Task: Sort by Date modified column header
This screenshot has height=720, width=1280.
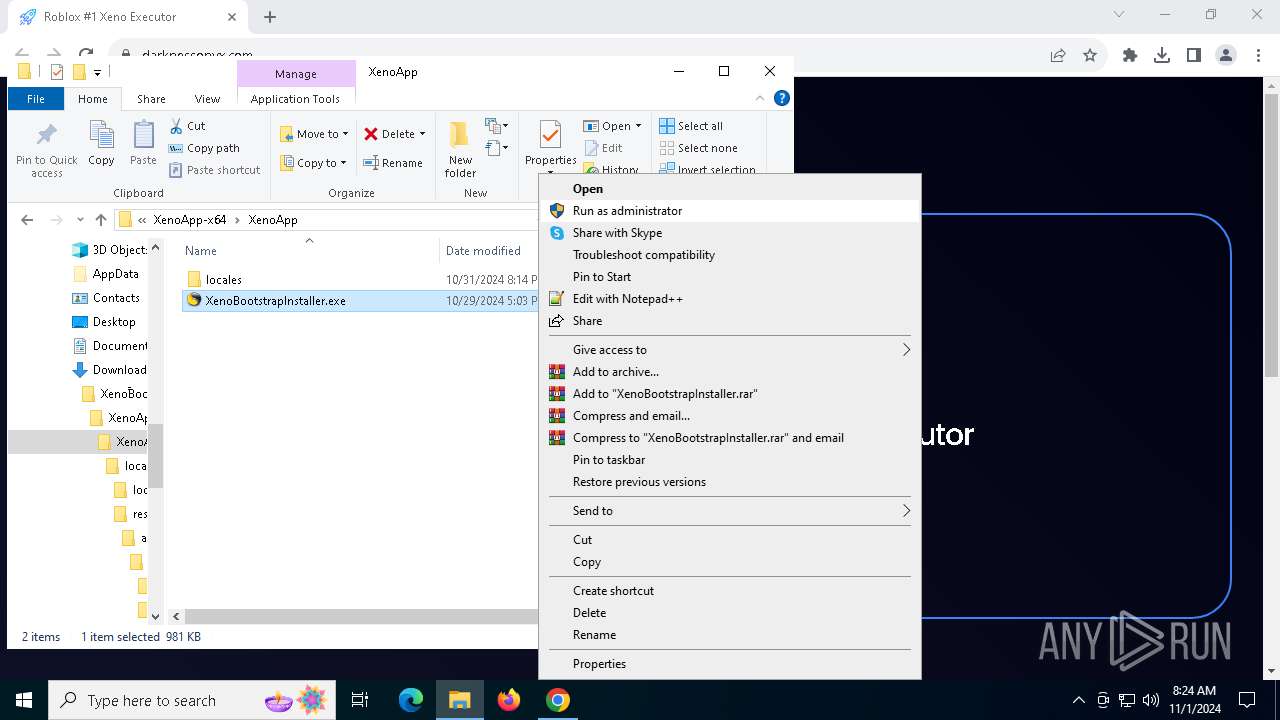Action: click(483, 251)
